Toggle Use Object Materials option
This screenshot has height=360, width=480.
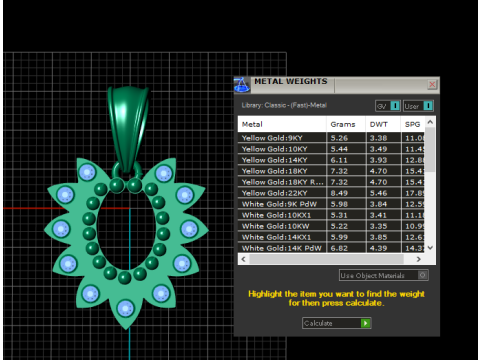point(384,275)
